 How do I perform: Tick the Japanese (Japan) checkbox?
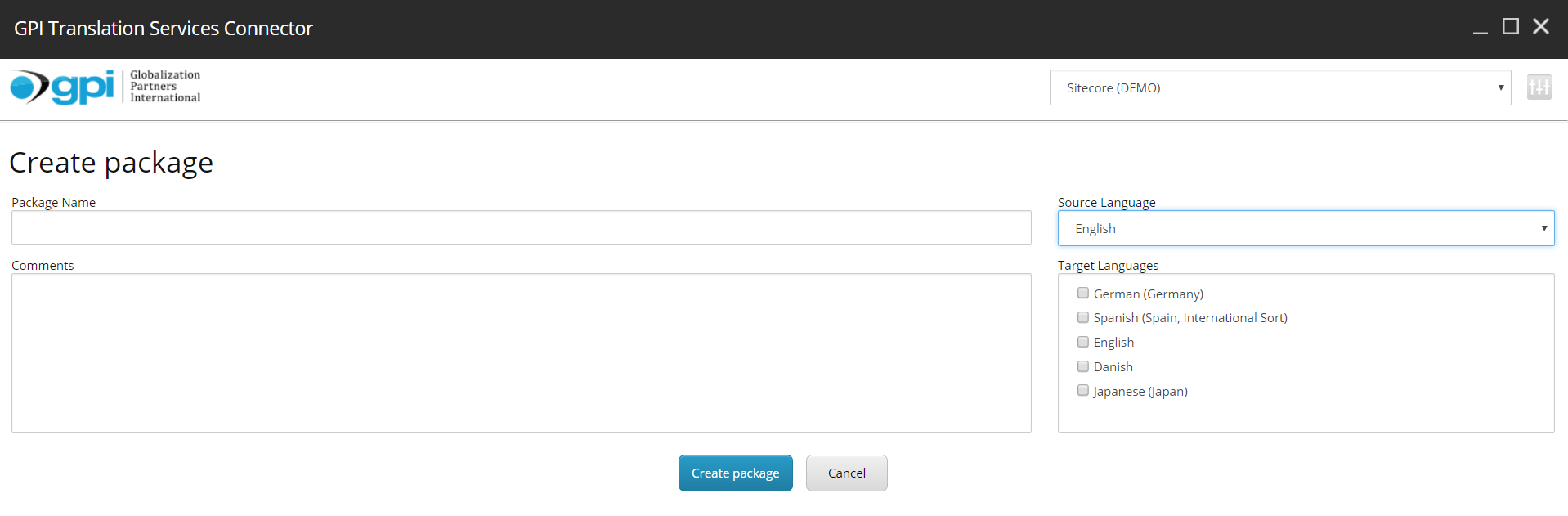point(1083,391)
